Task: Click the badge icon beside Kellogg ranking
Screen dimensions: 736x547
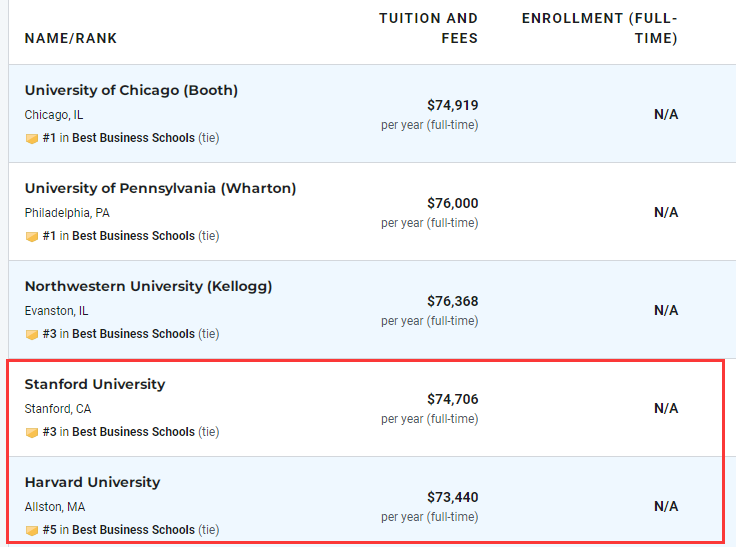Action: tap(31, 334)
